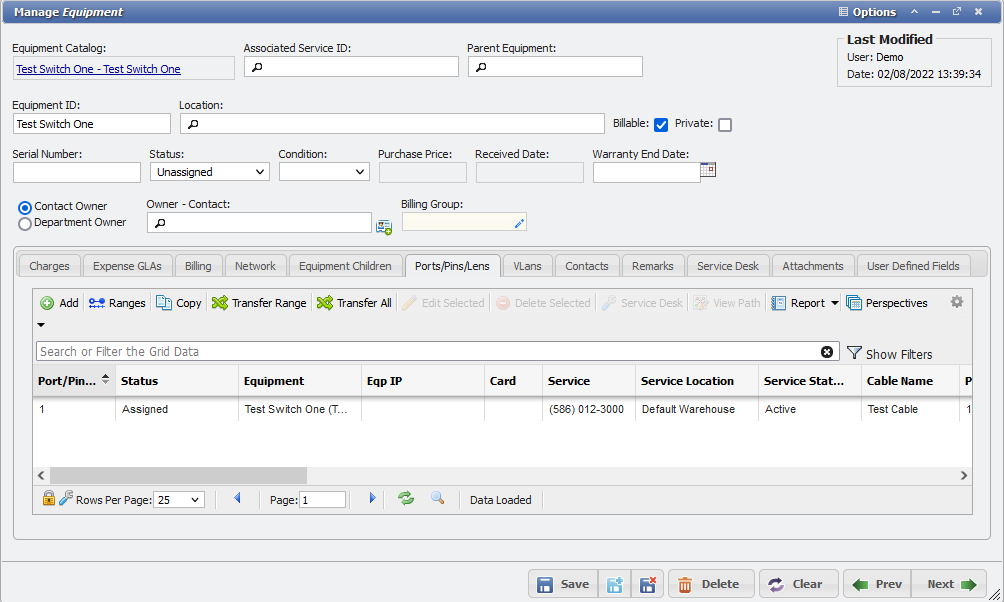Uncheck the Billable checkbox
Image resolution: width=1004 pixels, height=602 pixels.
click(661, 125)
